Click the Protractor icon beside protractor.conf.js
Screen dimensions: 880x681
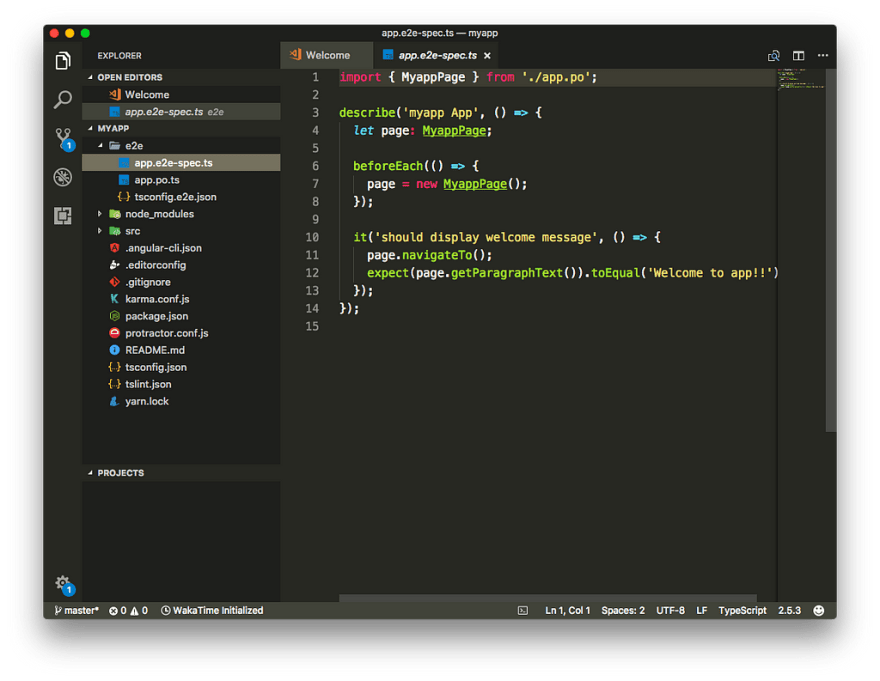click(x=114, y=333)
